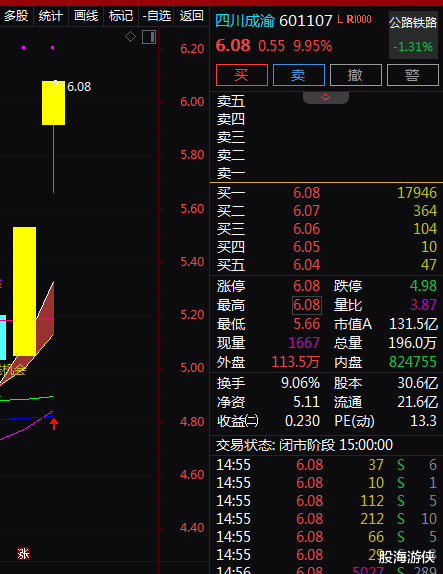Click the 量比 value 3.87
443x574 pixels.
click(423, 305)
